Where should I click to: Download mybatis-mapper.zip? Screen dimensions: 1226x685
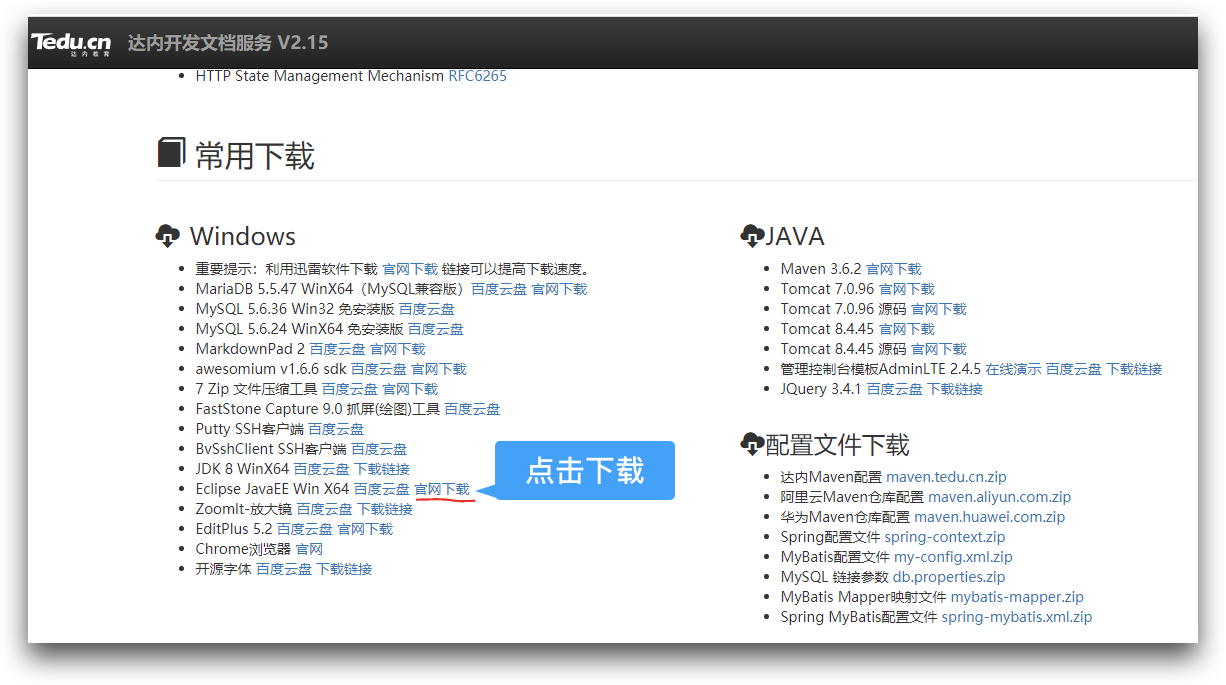pos(1017,597)
